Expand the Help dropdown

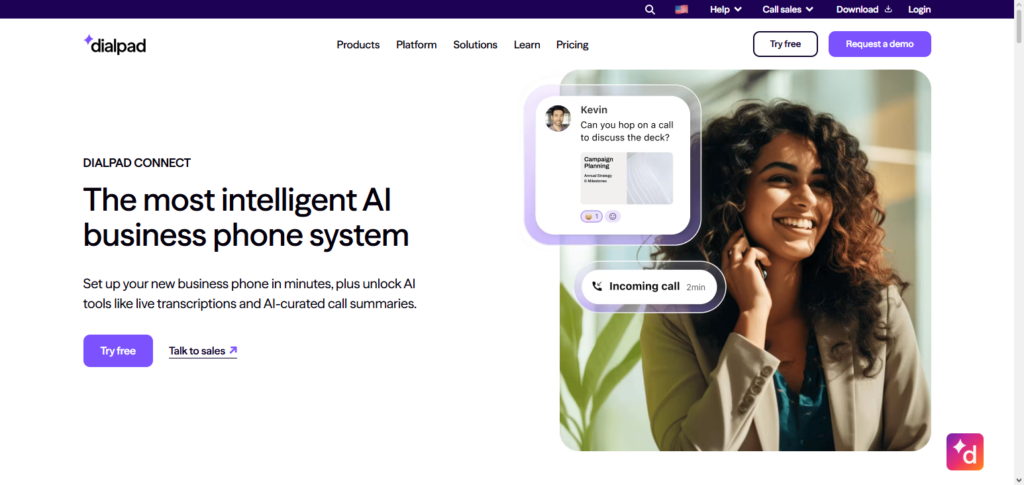(726, 9)
